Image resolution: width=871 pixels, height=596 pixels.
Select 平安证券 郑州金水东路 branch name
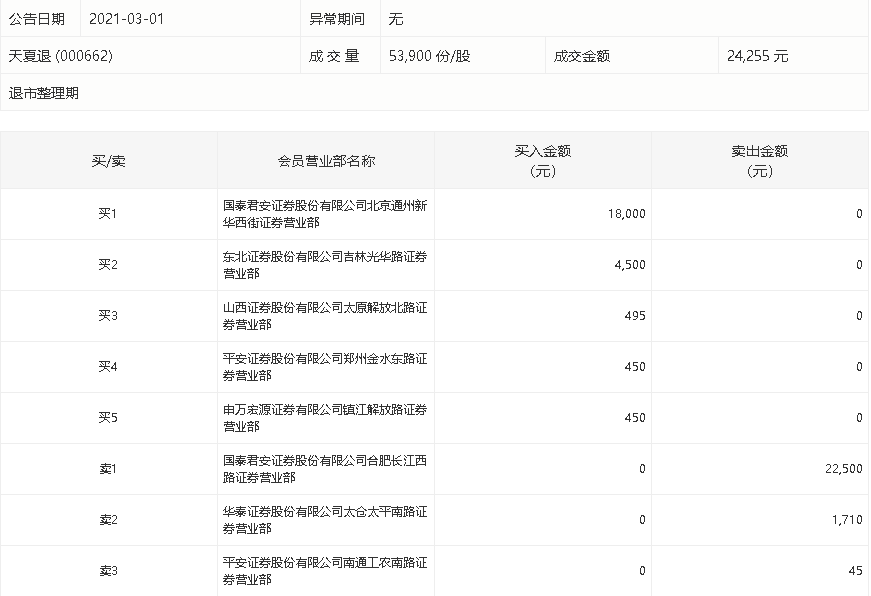pos(325,367)
